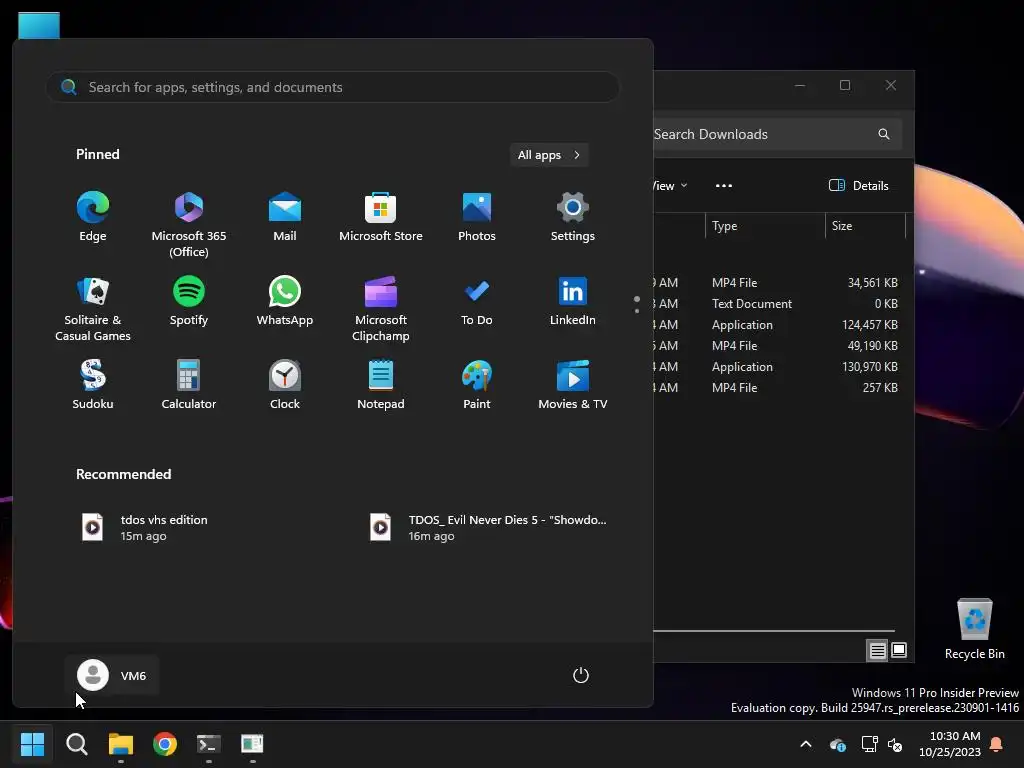Click Search Downloads box in File Explorer
Screen dimensions: 1024x768
[777, 134]
